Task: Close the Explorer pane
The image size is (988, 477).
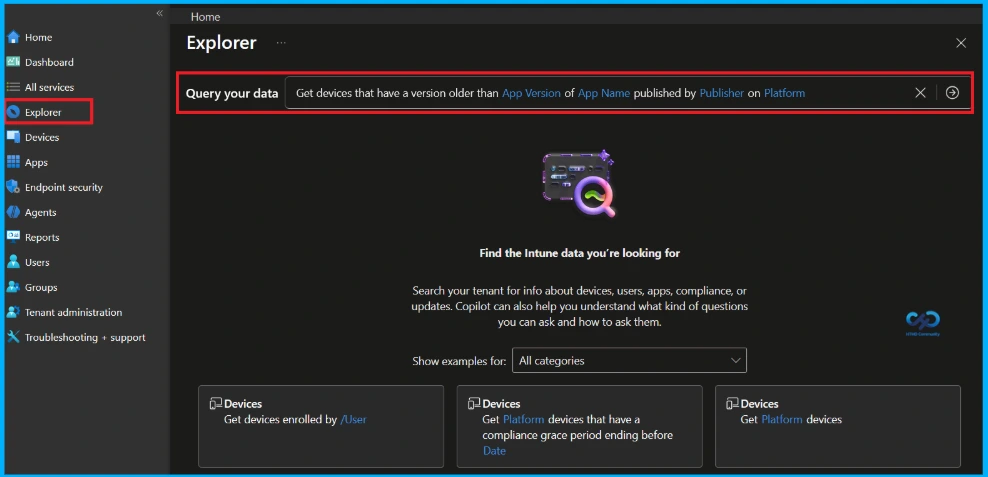Action: [961, 43]
